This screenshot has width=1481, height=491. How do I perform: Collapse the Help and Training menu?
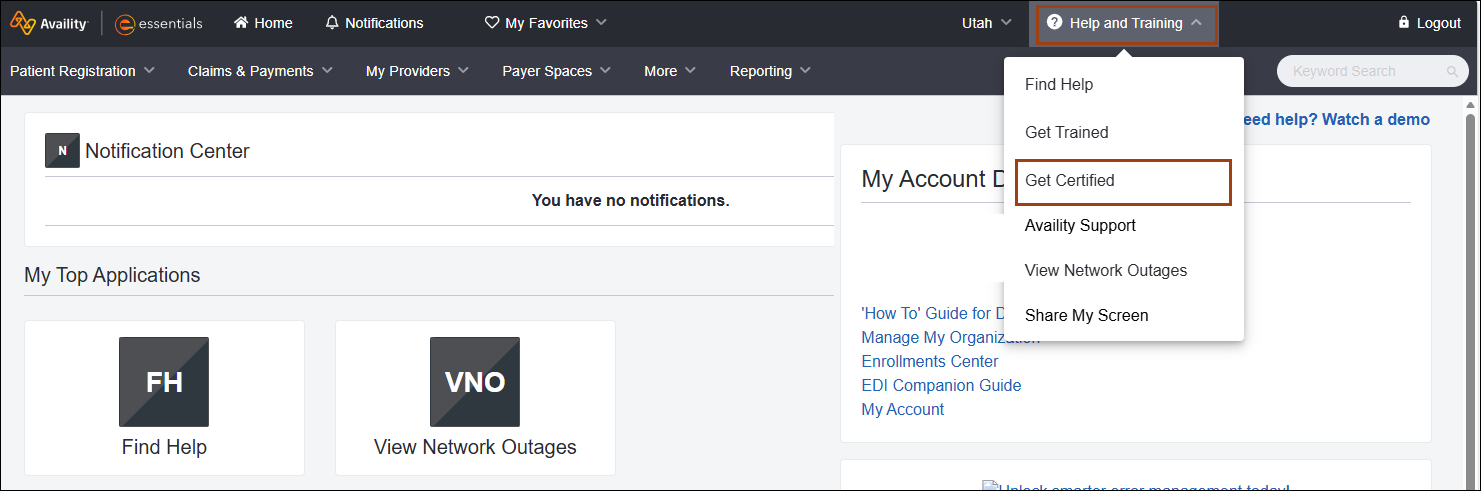[x=1124, y=23]
